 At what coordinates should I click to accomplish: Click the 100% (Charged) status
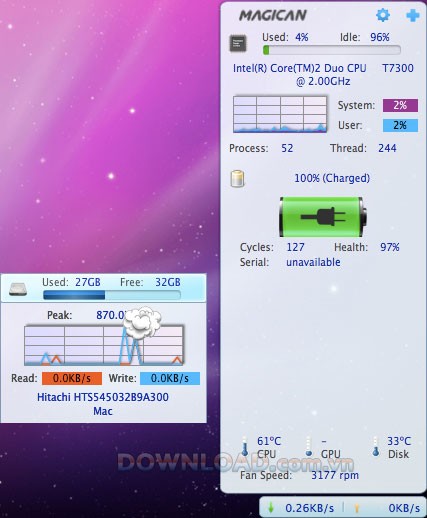pos(332,178)
